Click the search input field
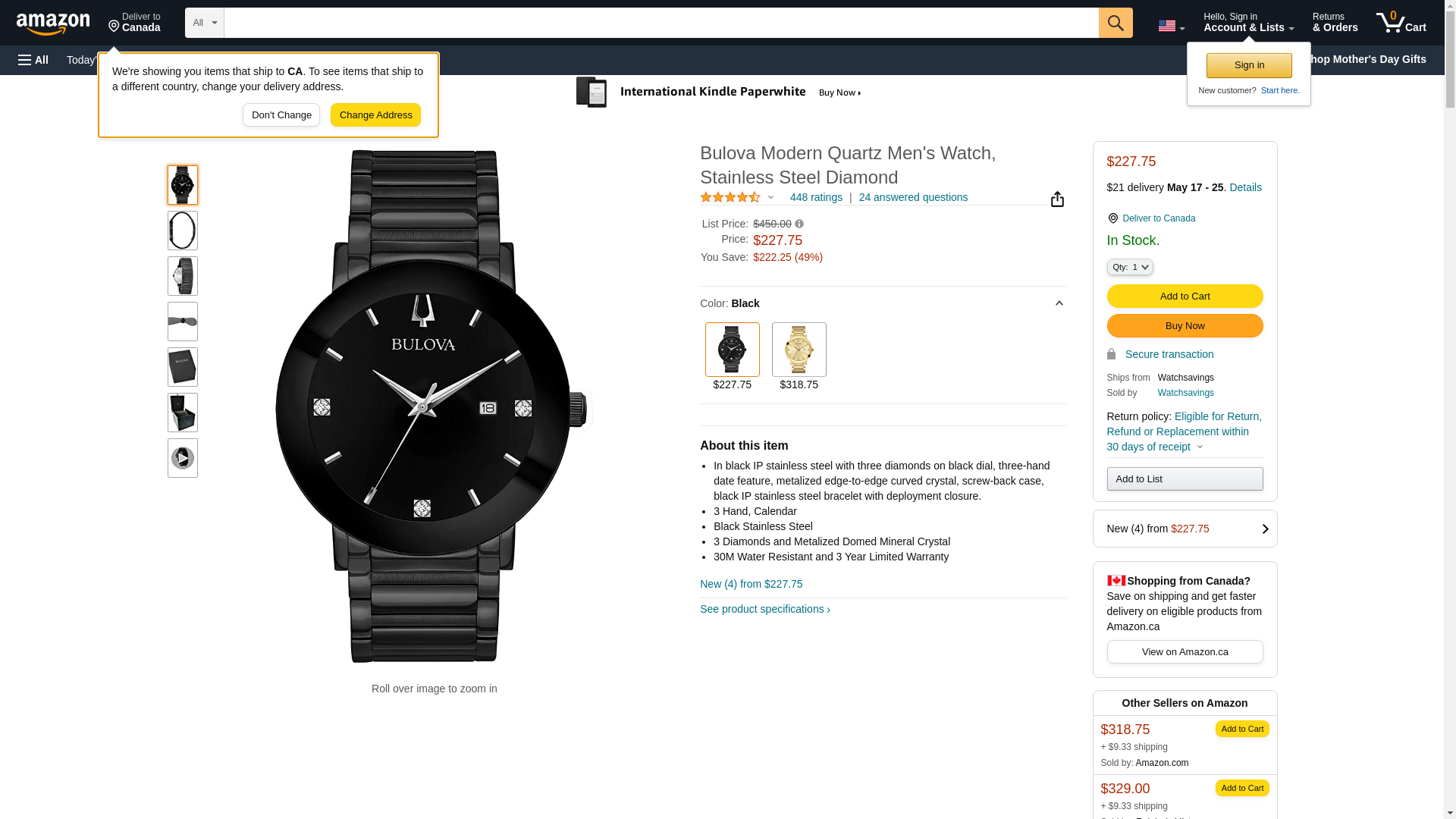The image size is (1456, 819). point(661,23)
